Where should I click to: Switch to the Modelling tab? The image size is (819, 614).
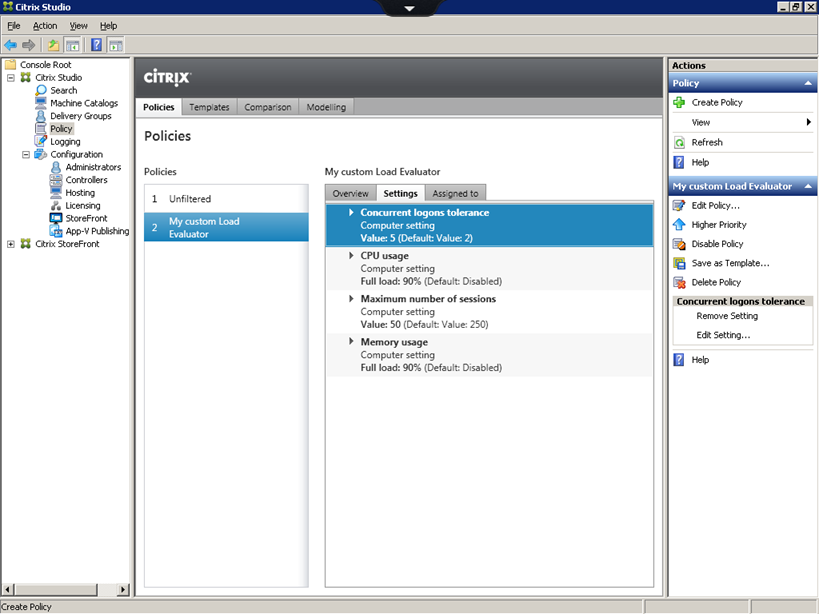(x=326, y=107)
